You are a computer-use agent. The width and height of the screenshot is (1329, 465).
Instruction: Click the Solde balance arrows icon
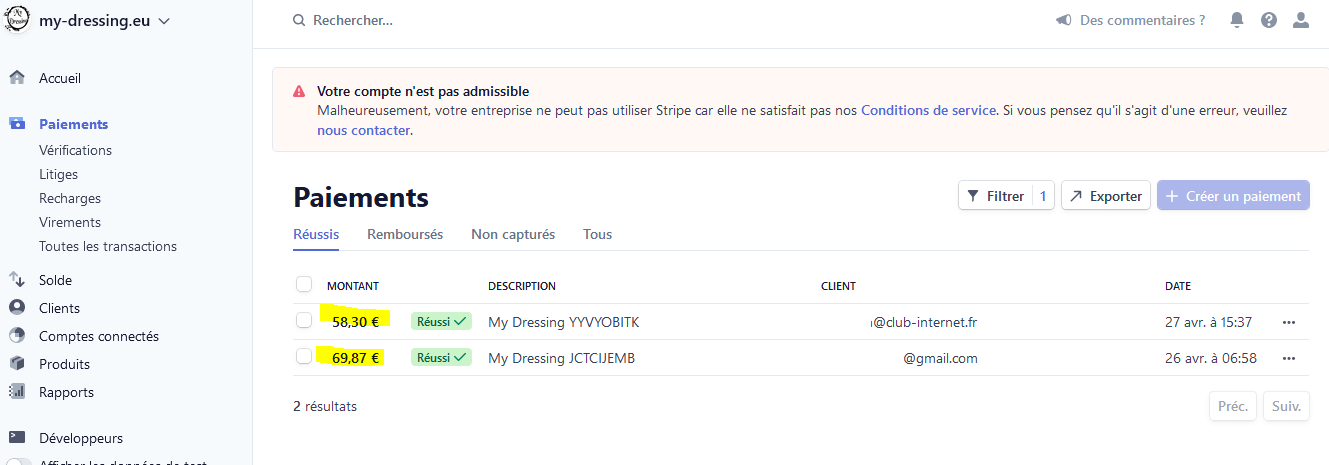pos(17,280)
